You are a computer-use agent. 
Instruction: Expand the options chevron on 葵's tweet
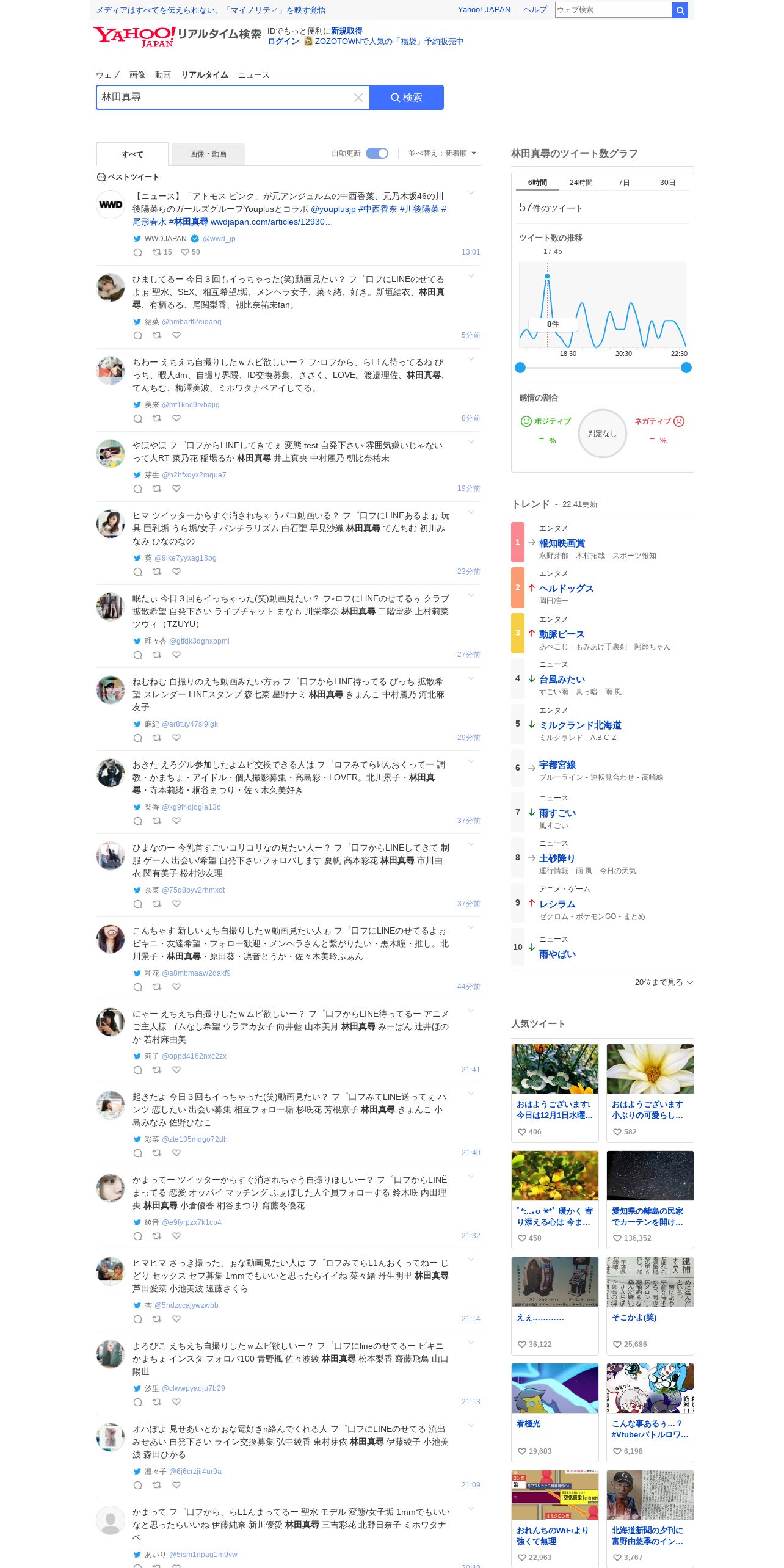point(471,512)
